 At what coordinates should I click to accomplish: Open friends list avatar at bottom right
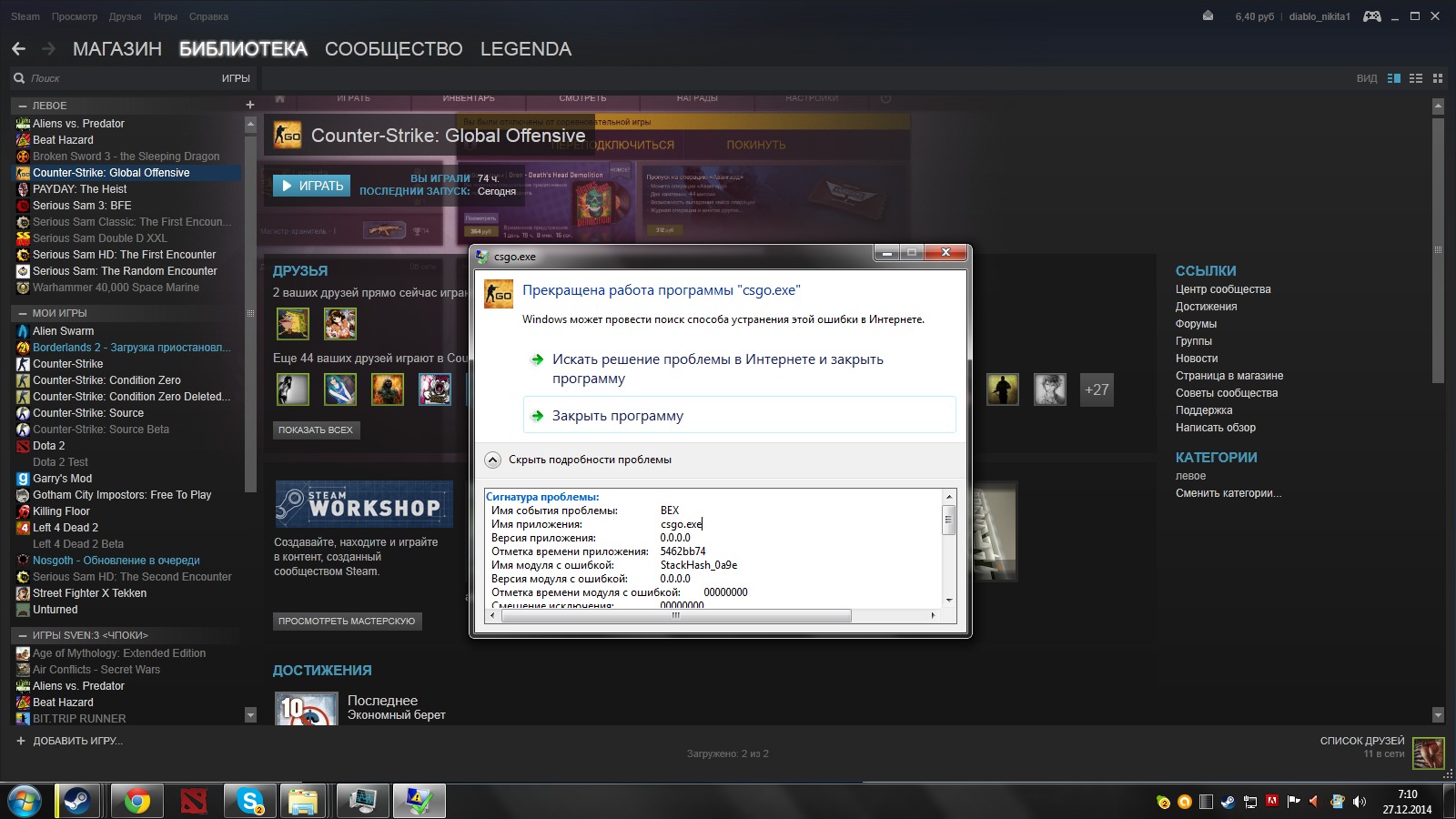pos(1429,753)
